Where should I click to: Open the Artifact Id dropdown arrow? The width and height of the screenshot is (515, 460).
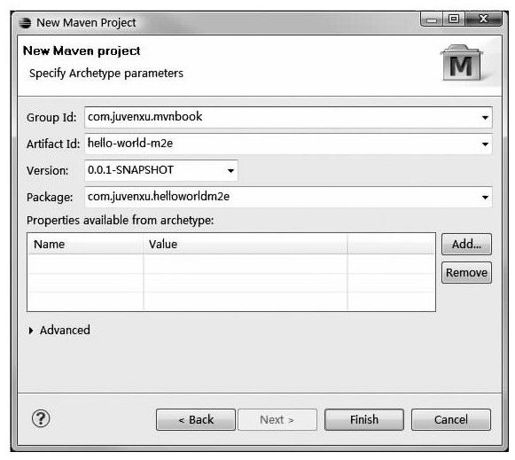(485, 144)
